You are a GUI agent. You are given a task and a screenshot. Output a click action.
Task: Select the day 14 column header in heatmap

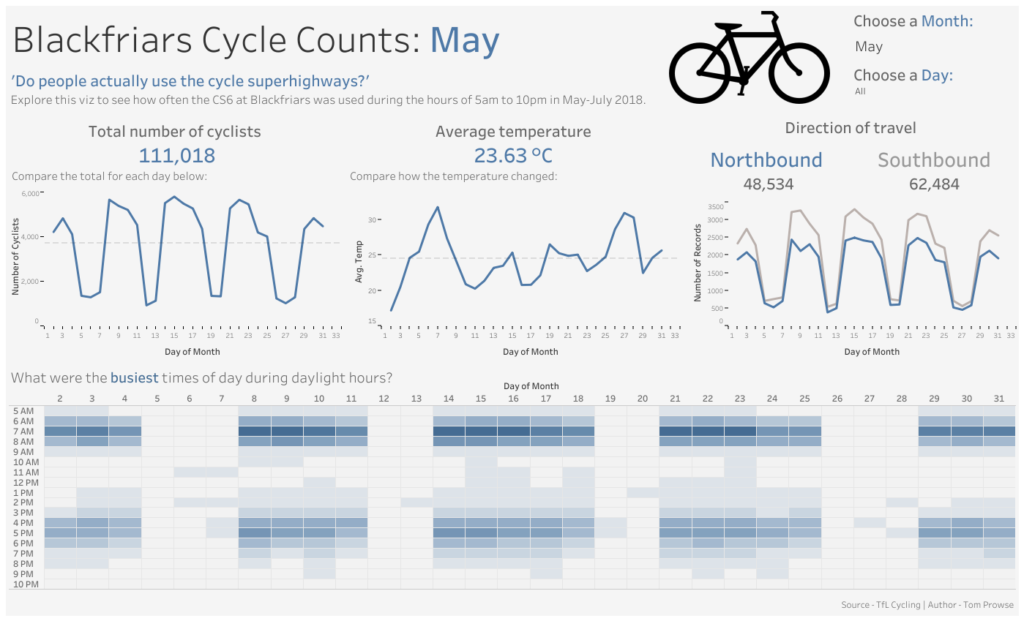coord(449,399)
